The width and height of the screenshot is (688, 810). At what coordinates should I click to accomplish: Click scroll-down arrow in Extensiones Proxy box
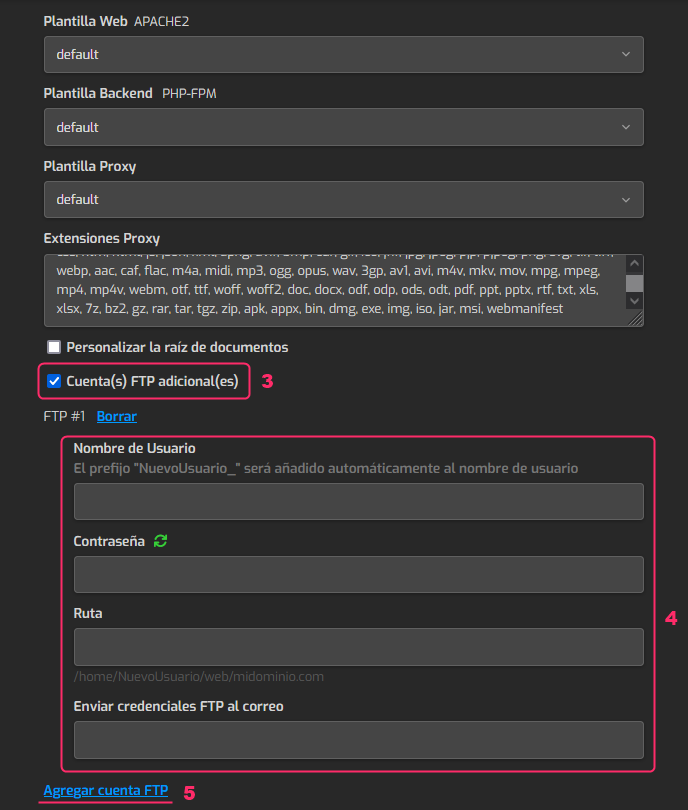point(634,302)
